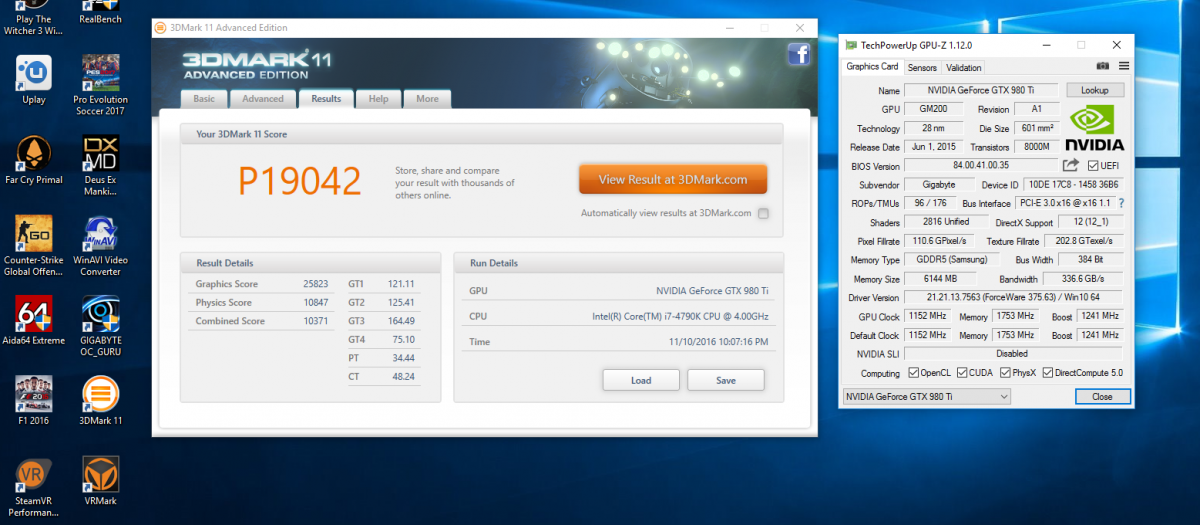Expand the GPU selection dropdown in GPU-Z

point(926,397)
